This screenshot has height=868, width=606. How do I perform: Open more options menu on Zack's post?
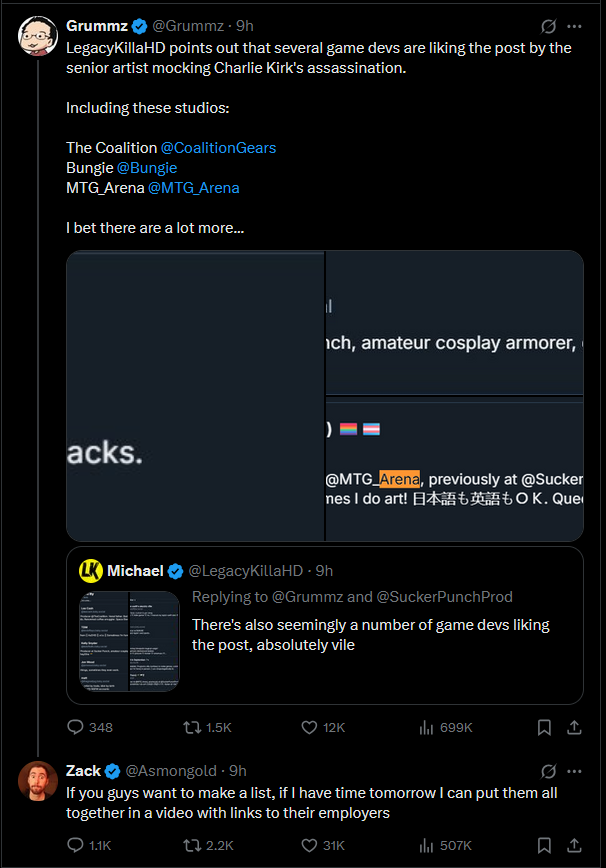click(574, 771)
